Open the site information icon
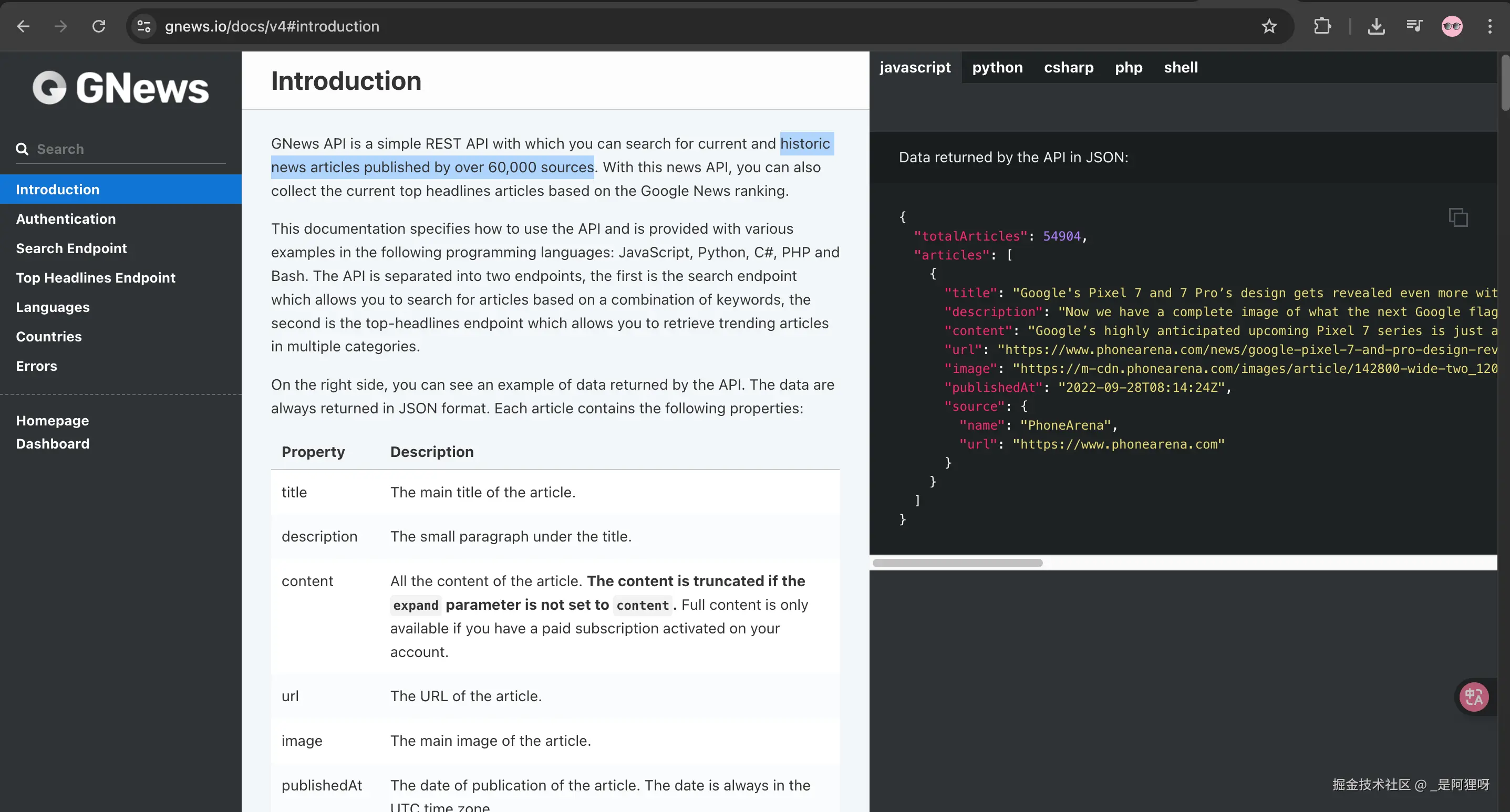This screenshot has height=812, width=1510. [143, 26]
